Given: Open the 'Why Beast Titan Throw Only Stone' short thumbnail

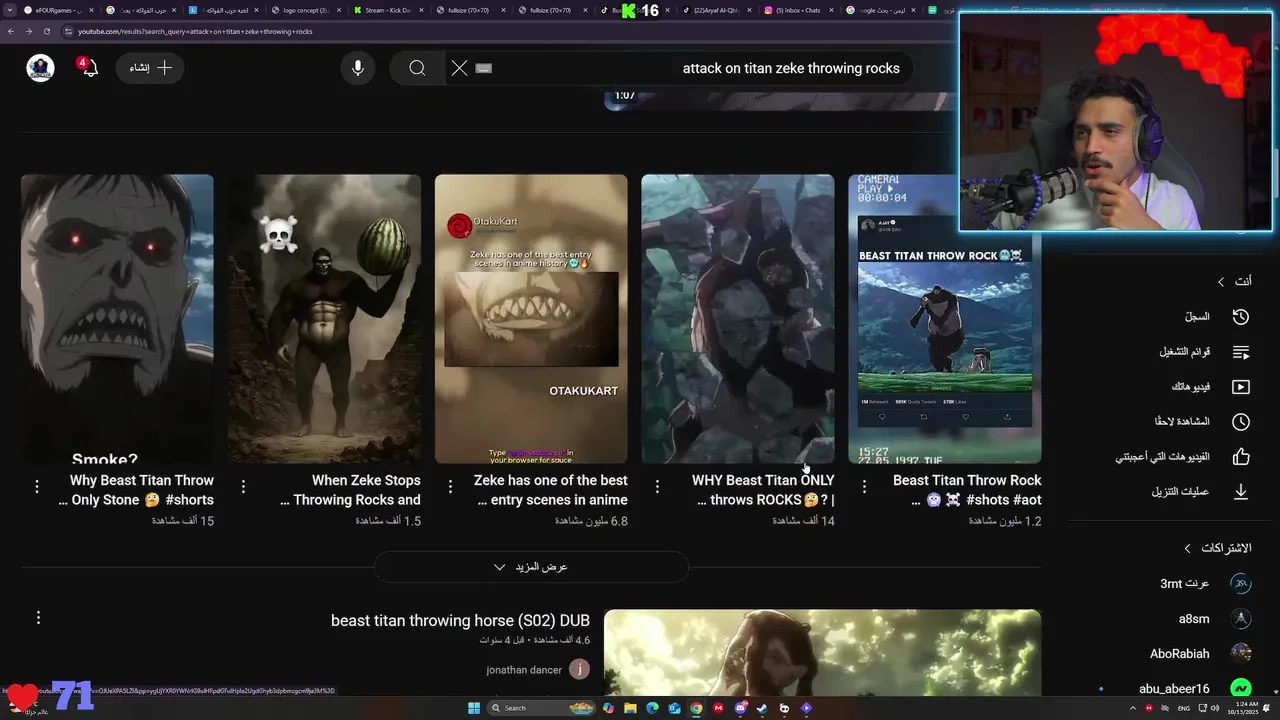Looking at the screenshot, I should (x=117, y=319).
